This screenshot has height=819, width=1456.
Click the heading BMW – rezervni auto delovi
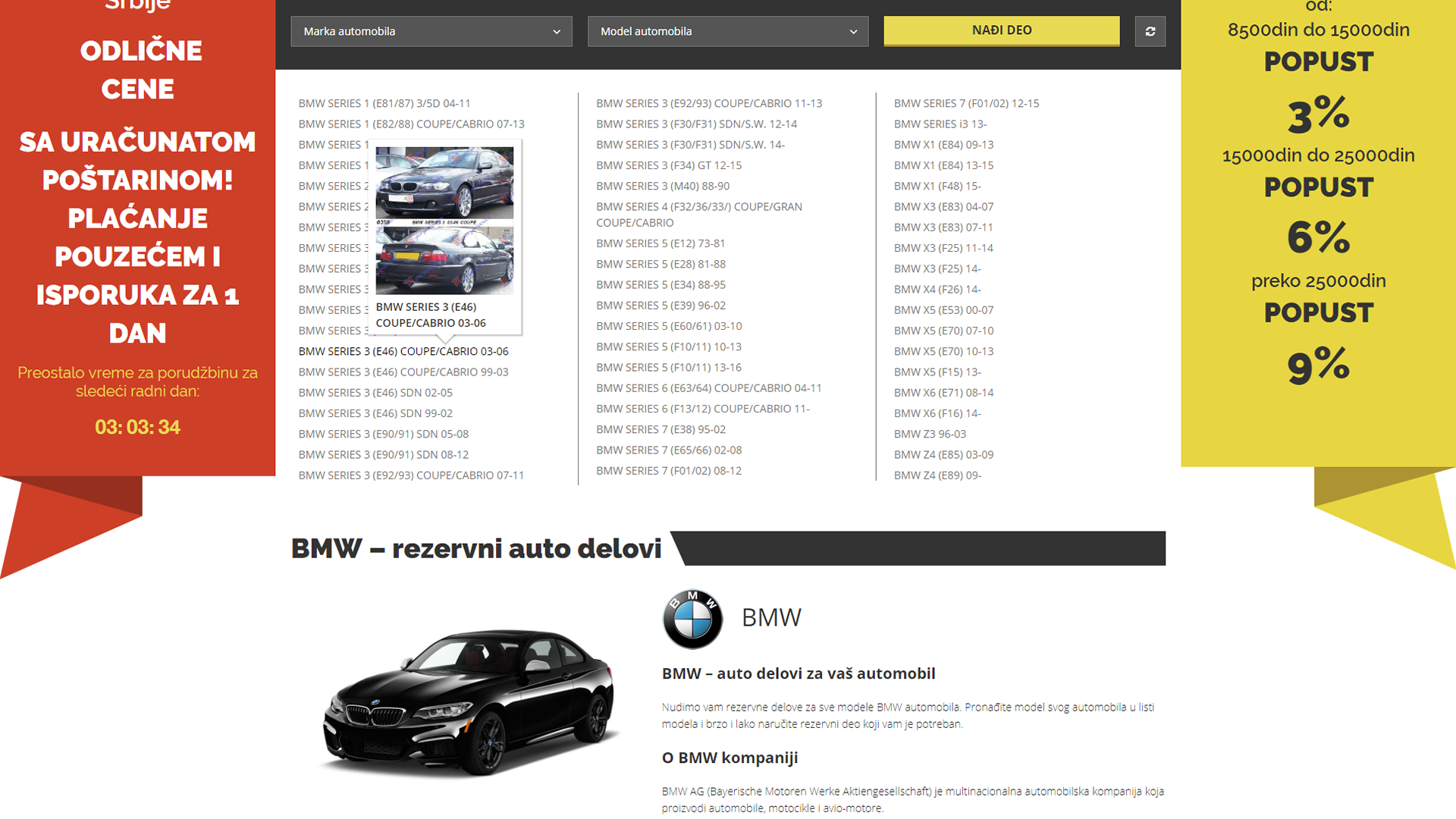[476, 548]
